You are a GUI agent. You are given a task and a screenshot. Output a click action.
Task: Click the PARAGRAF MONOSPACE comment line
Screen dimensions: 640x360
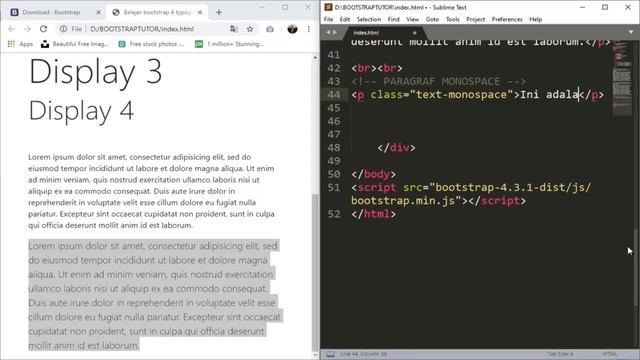click(x=439, y=81)
